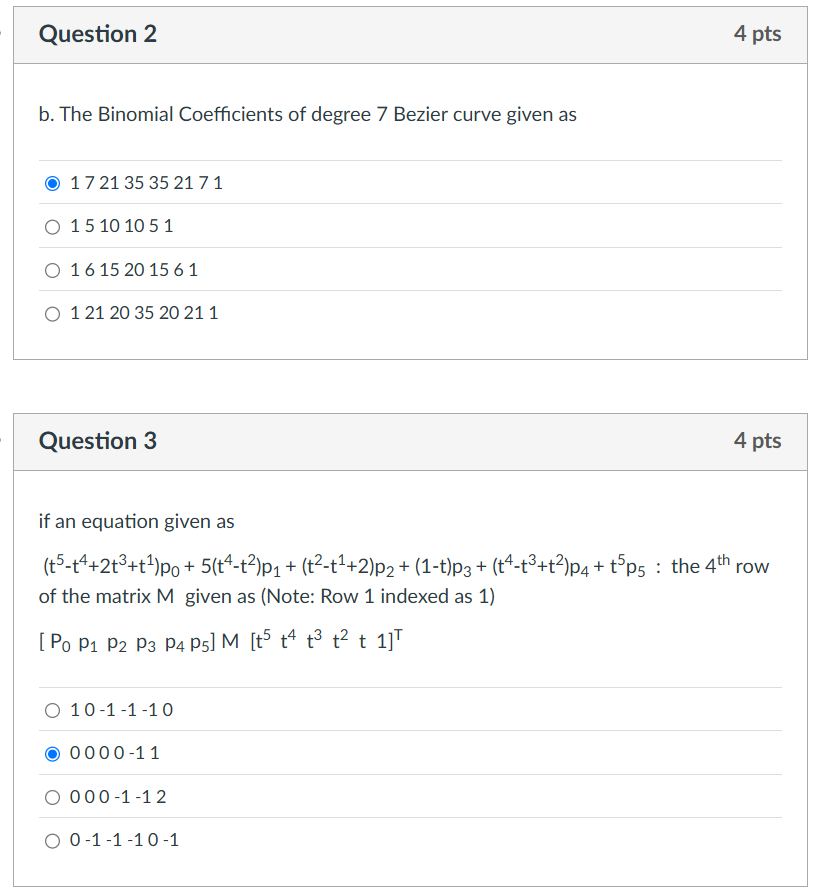Screen dimensions: 821x894
Task: Click the answer text '1 6 15 20 15 6 1'
Action: 134,270
